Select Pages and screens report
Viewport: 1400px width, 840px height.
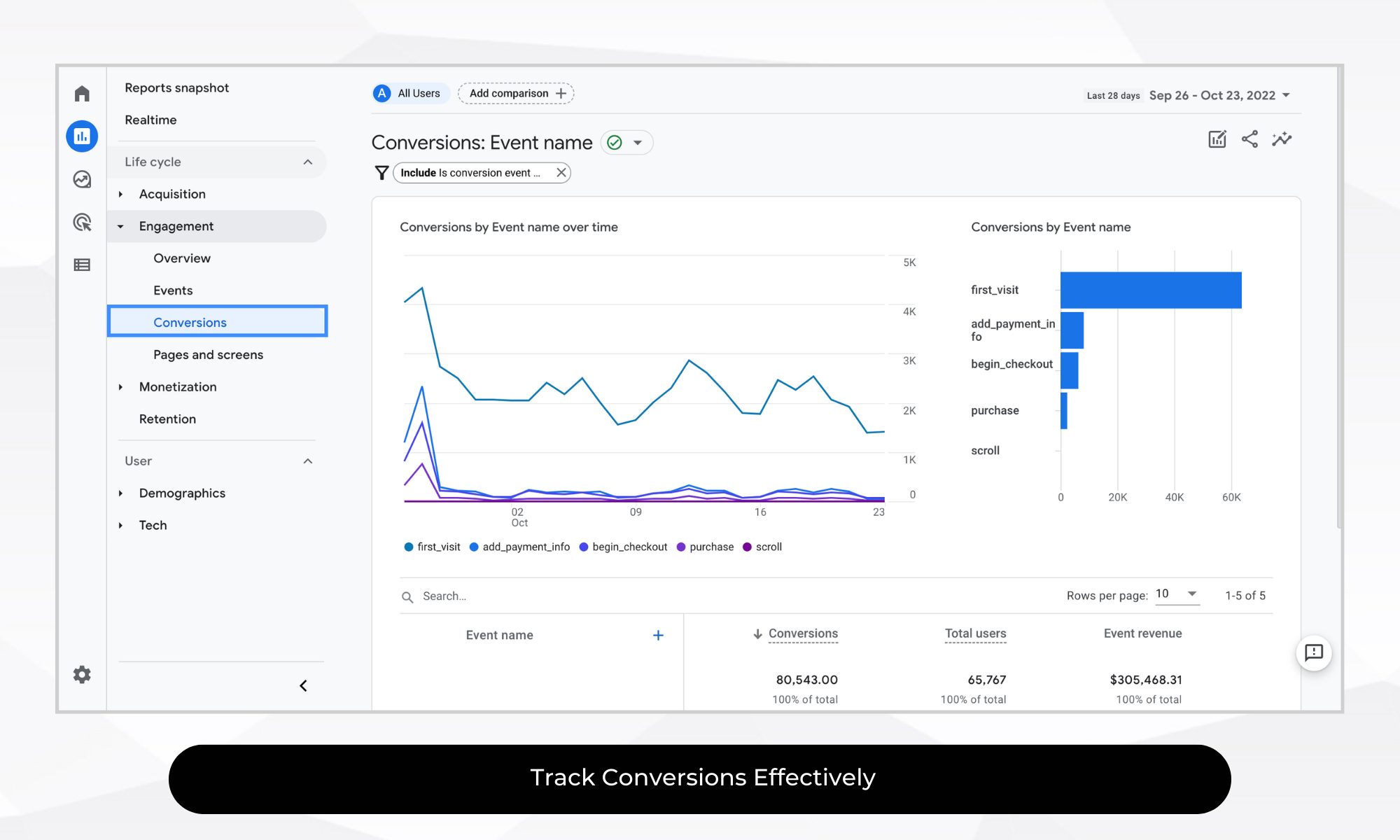click(208, 354)
